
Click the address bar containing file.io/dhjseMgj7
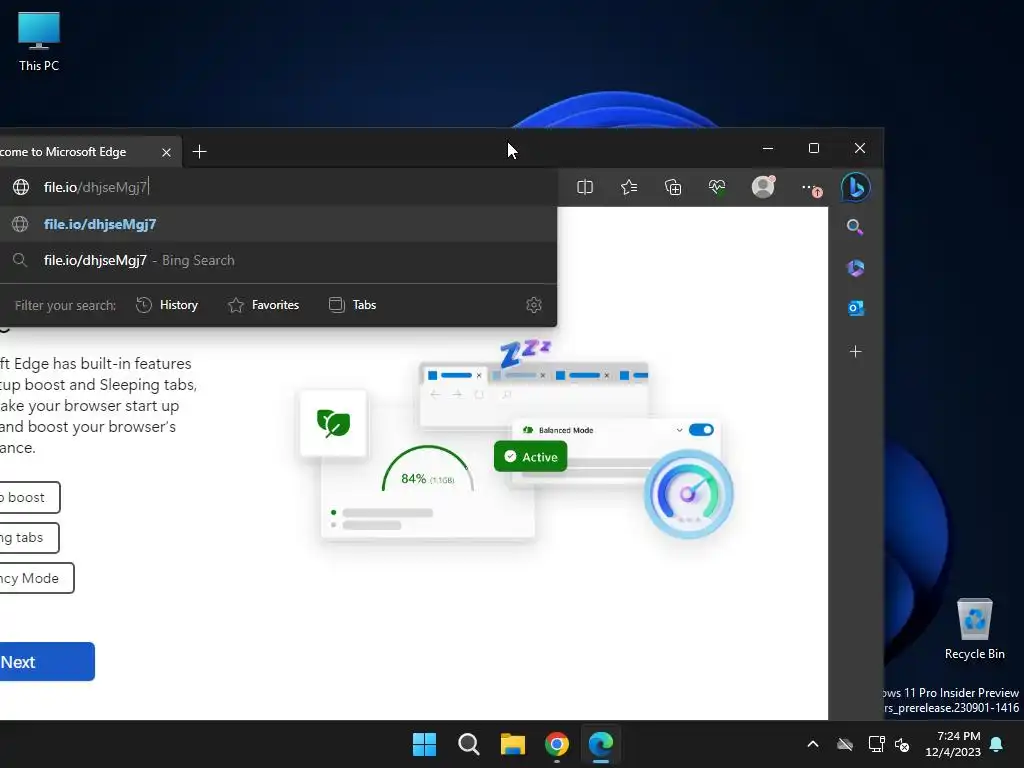pyautogui.click(x=281, y=187)
